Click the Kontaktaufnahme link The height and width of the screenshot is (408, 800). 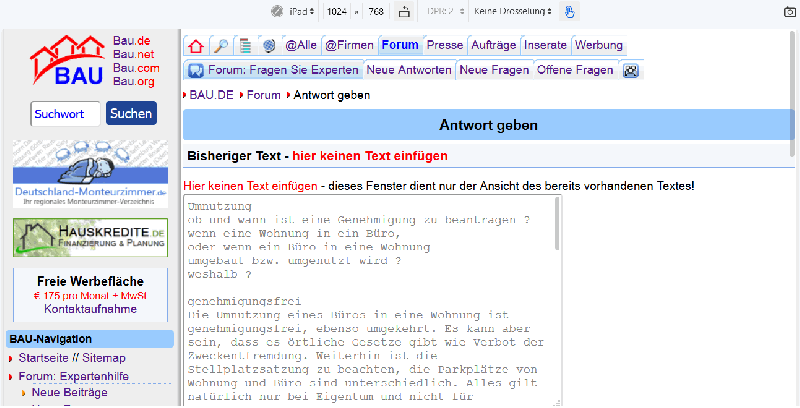click(90, 309)
